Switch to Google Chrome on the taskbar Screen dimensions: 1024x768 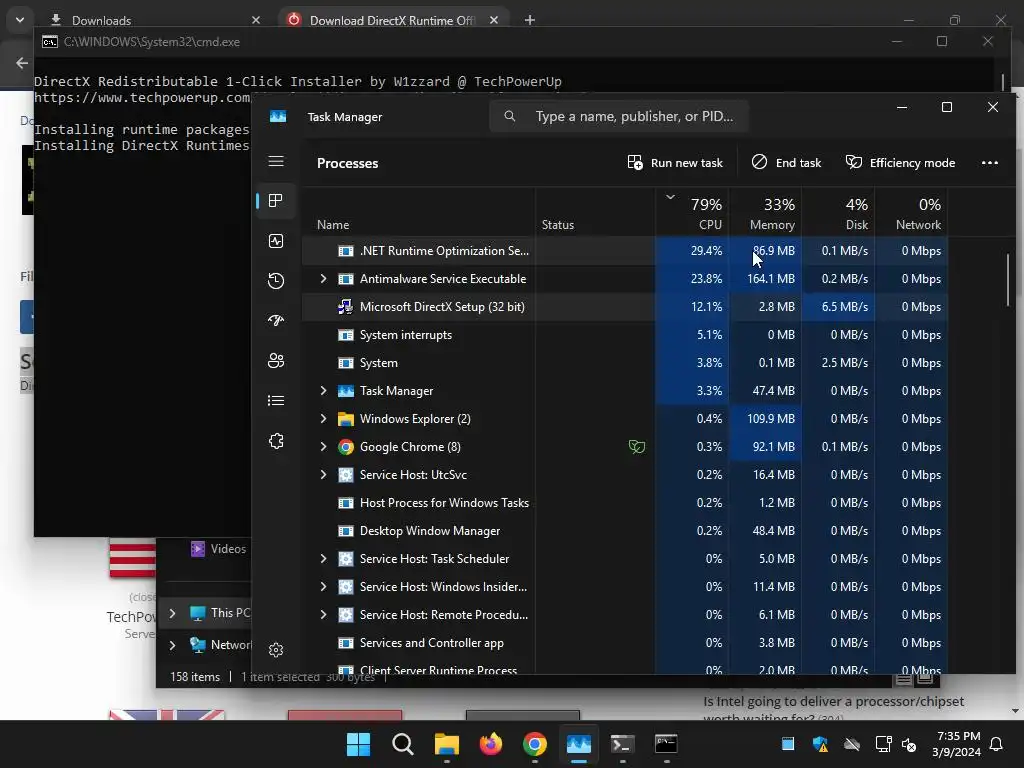[x=535, y=744]
